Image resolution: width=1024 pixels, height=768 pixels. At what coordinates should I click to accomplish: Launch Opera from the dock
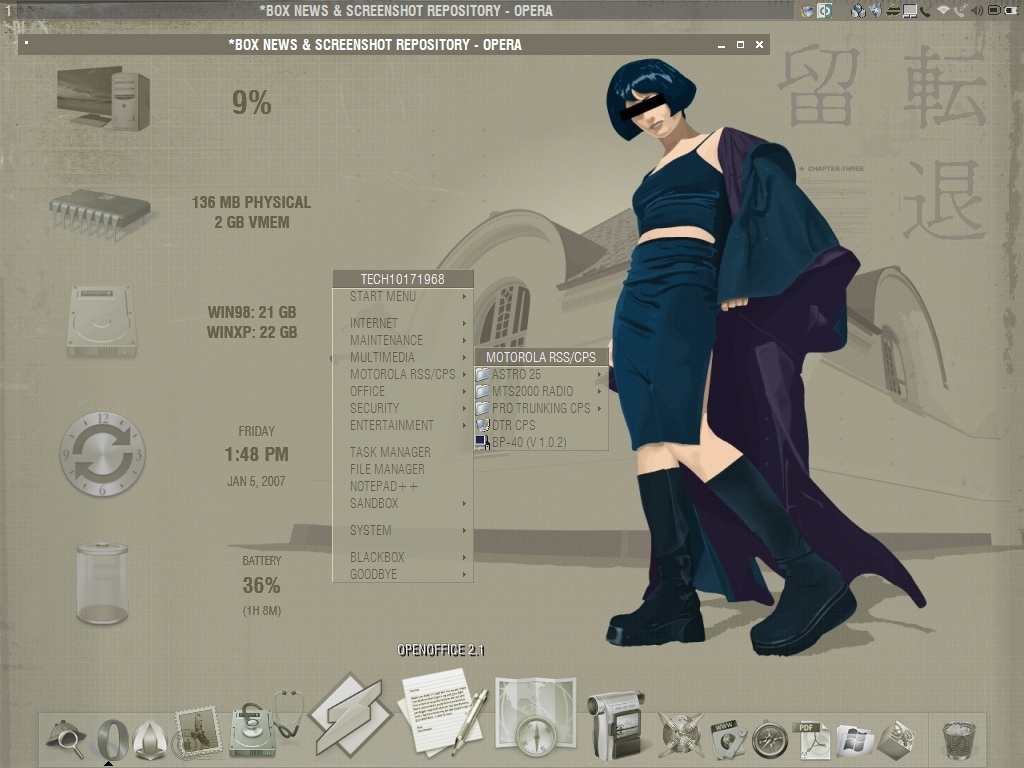tap(112, 739)
